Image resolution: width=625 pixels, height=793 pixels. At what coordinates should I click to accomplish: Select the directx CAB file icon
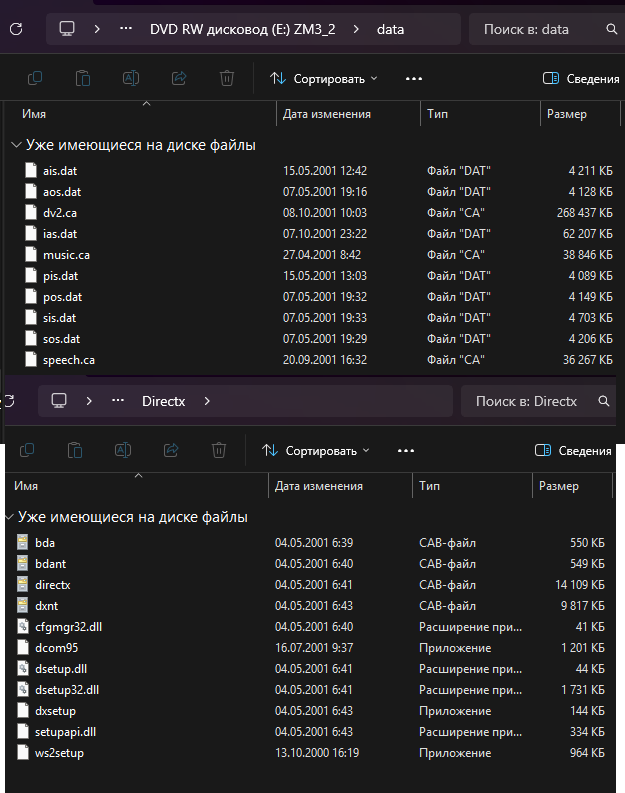tap(26, 584)
